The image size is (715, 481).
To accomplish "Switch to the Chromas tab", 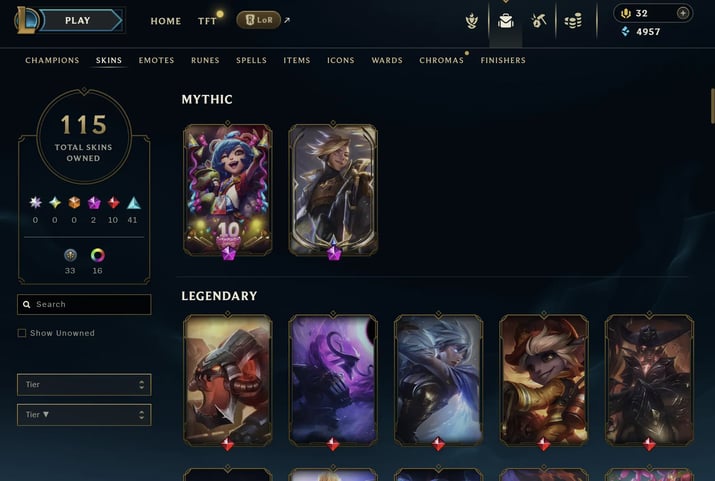I will tap(441, 60).
